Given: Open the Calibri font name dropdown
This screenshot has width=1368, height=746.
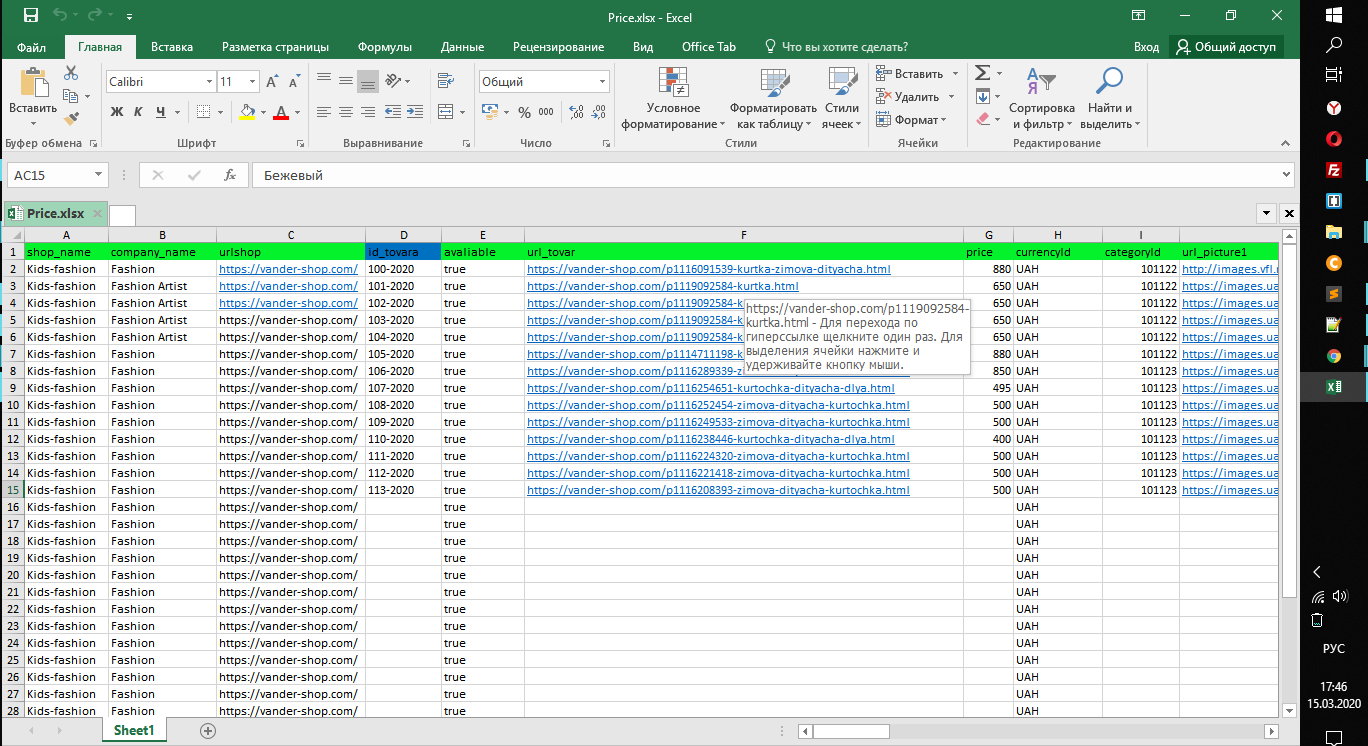Looking at the screenshot, I should tap(209, 82).
